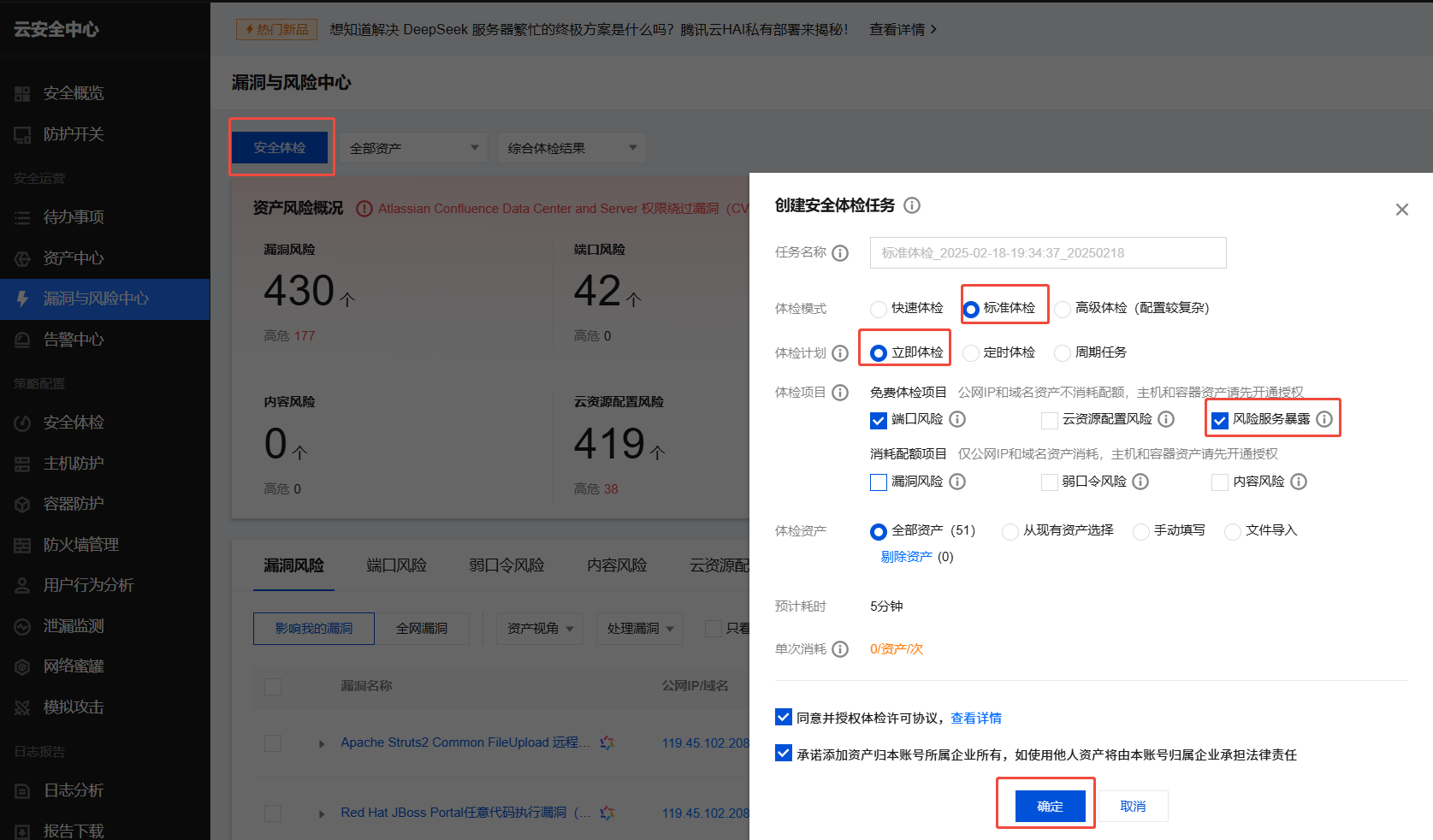Switch to the 漏洞风险 tab

point(293,565)
